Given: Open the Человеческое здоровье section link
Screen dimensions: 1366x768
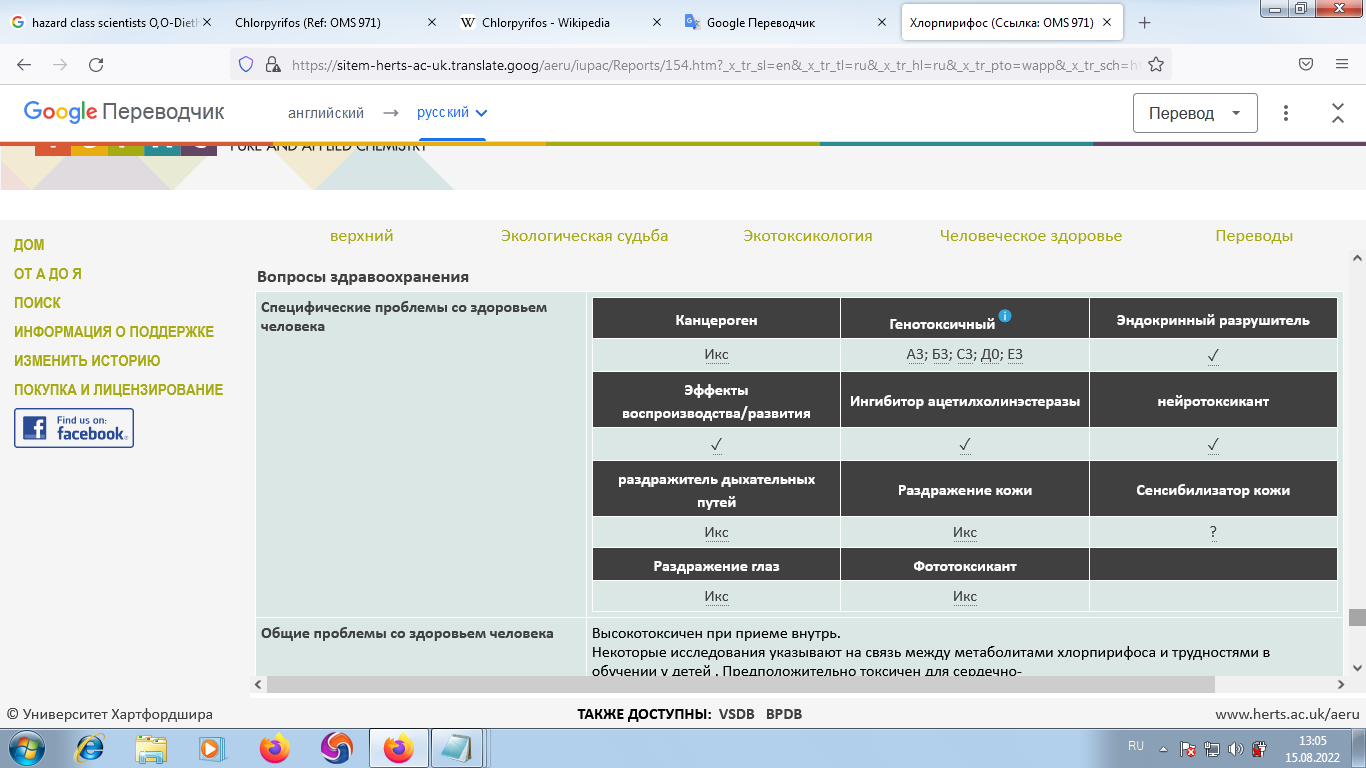Looking at the screenshot, I should click(1030, 236).
